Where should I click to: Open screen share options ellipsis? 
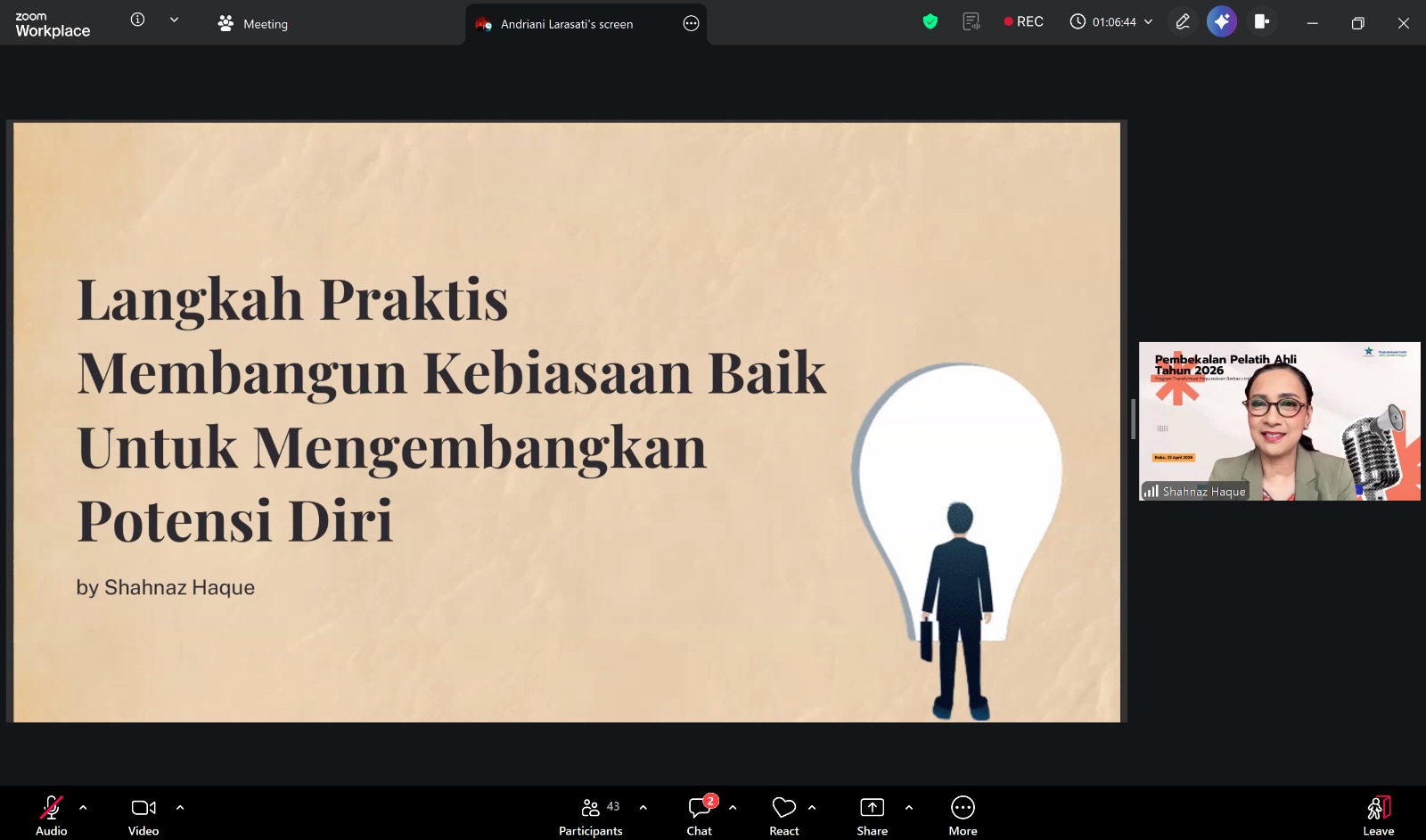691,24
